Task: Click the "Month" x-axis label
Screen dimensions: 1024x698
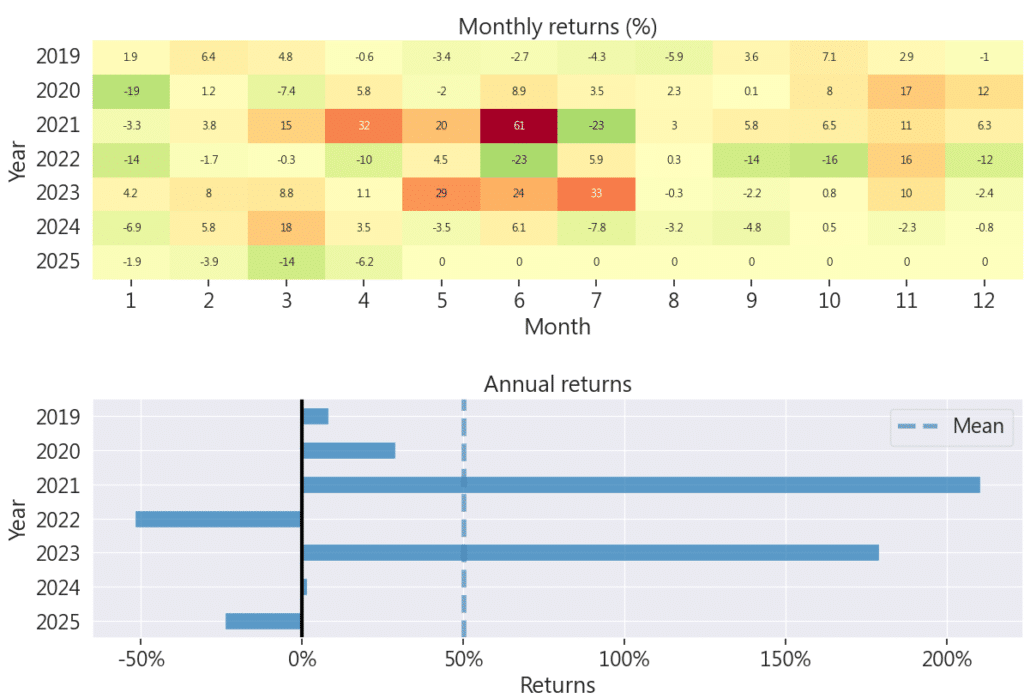Action: click(557, 326)
